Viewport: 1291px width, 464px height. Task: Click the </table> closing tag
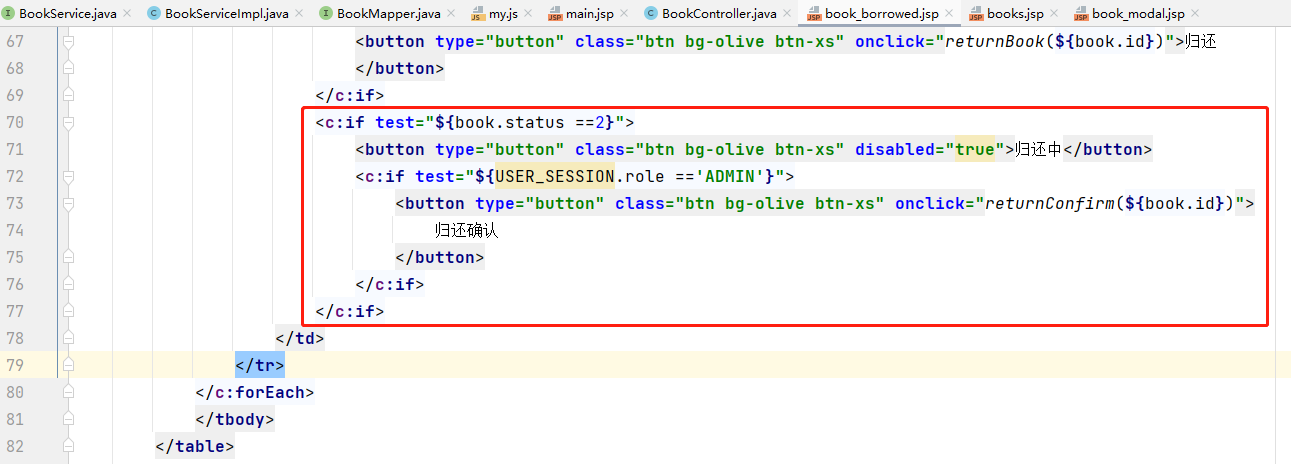point(195,446)
